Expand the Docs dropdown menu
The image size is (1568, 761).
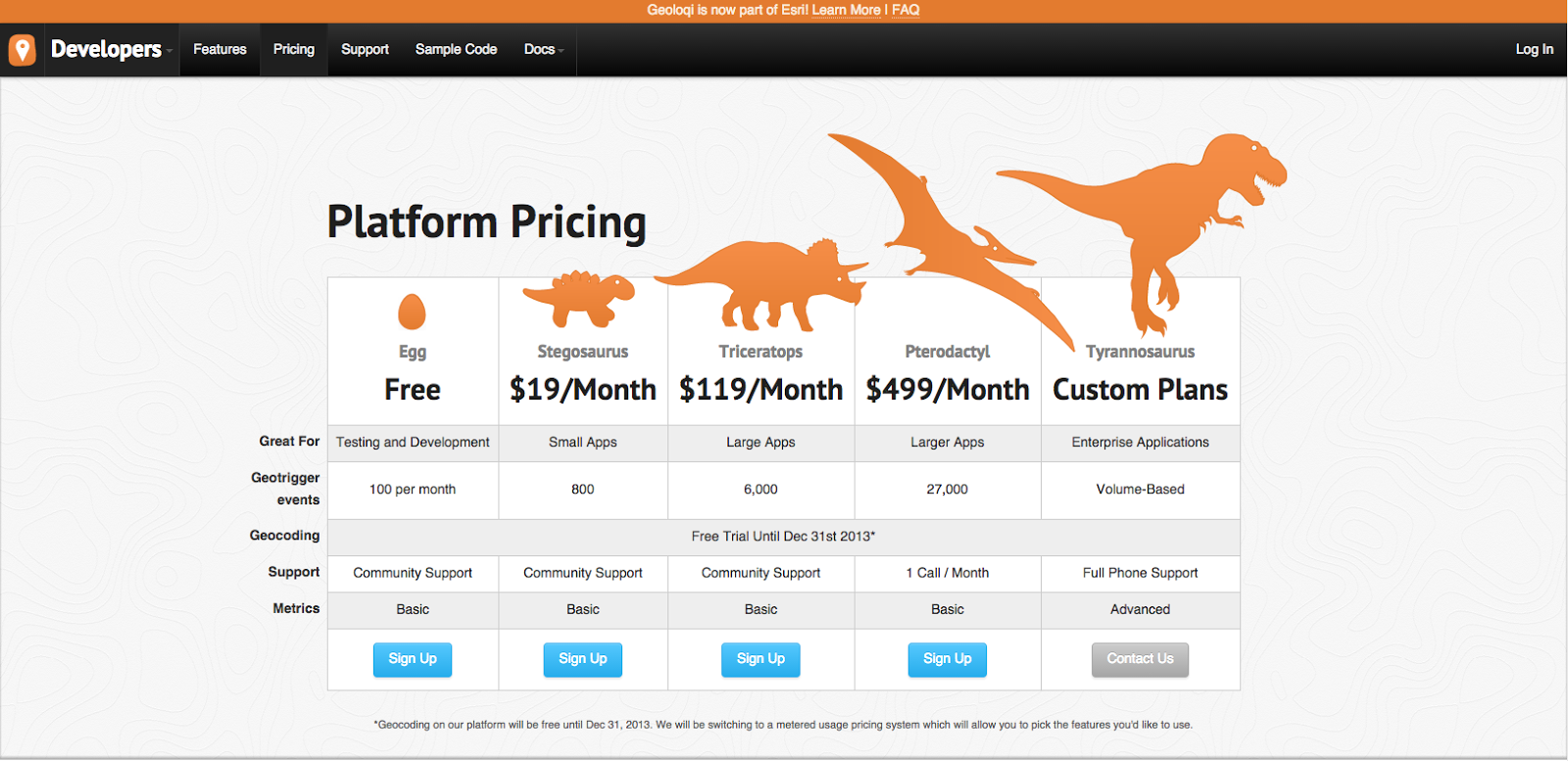coord(544,49)
